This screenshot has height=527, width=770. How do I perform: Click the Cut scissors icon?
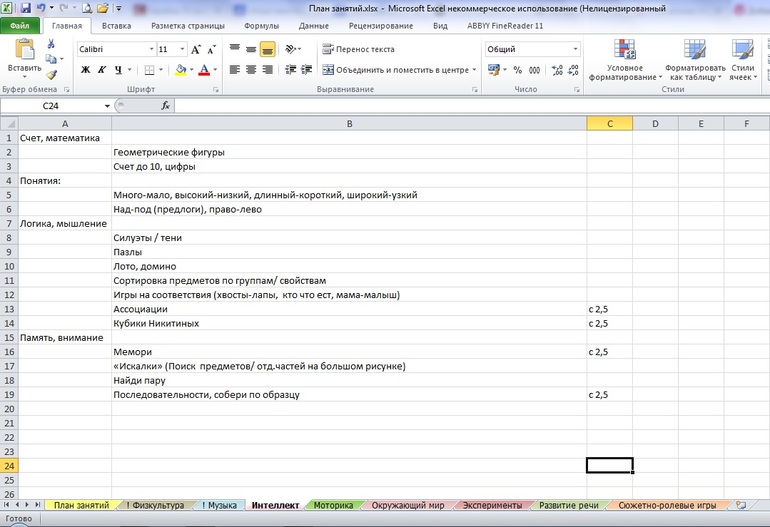[x=51, y=44]
